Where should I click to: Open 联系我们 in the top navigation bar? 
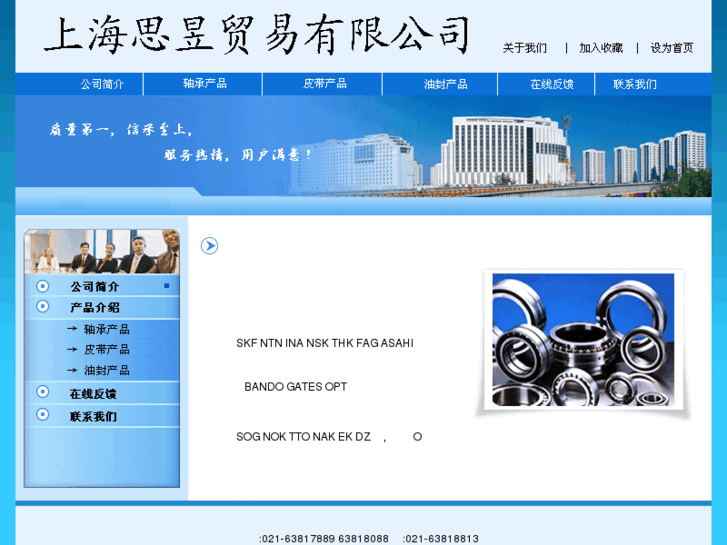tap(635, 84)
